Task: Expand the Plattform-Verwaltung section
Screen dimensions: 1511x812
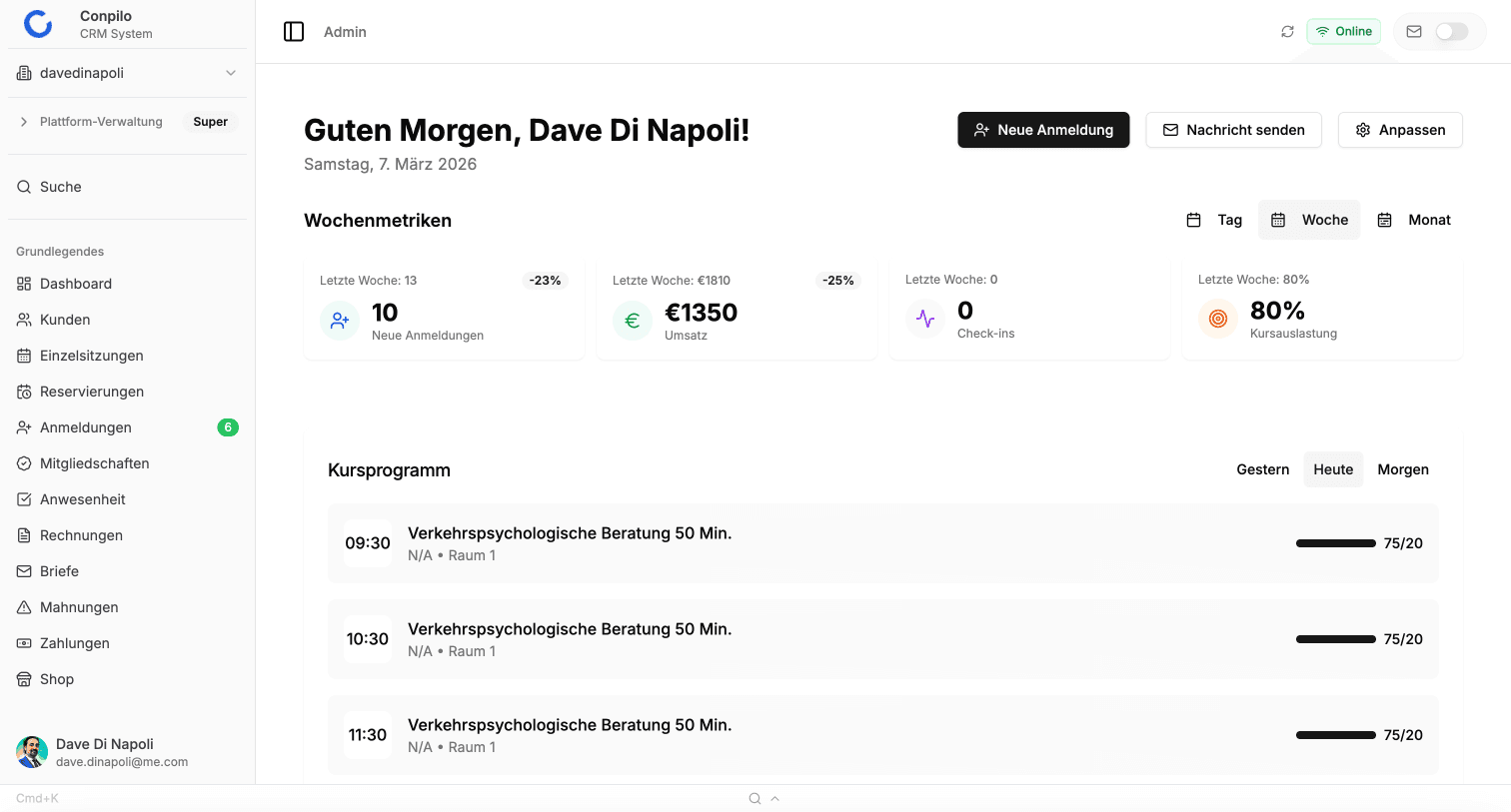Action: coord(24,122)
